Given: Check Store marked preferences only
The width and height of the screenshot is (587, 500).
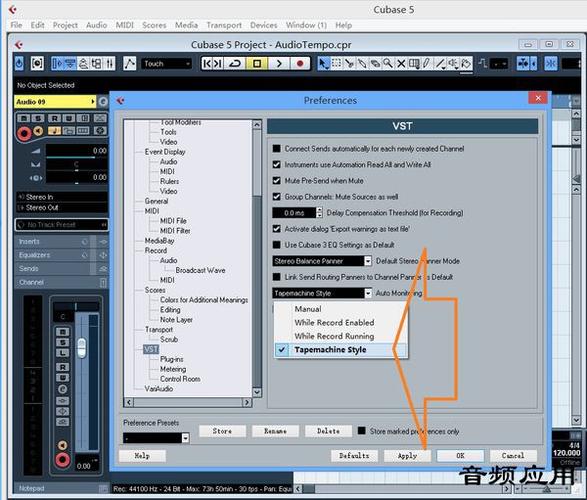Looking at the screenshot, I should (362, 431).
